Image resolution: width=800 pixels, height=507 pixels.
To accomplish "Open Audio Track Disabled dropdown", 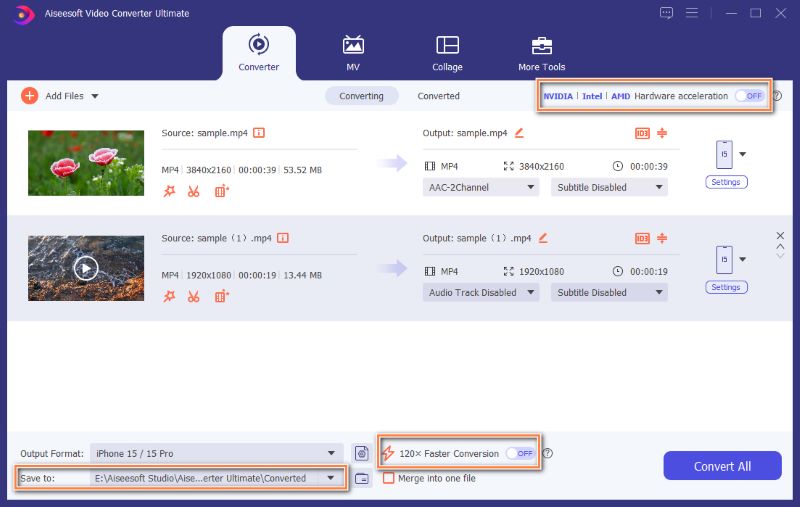I will (481, 292).
